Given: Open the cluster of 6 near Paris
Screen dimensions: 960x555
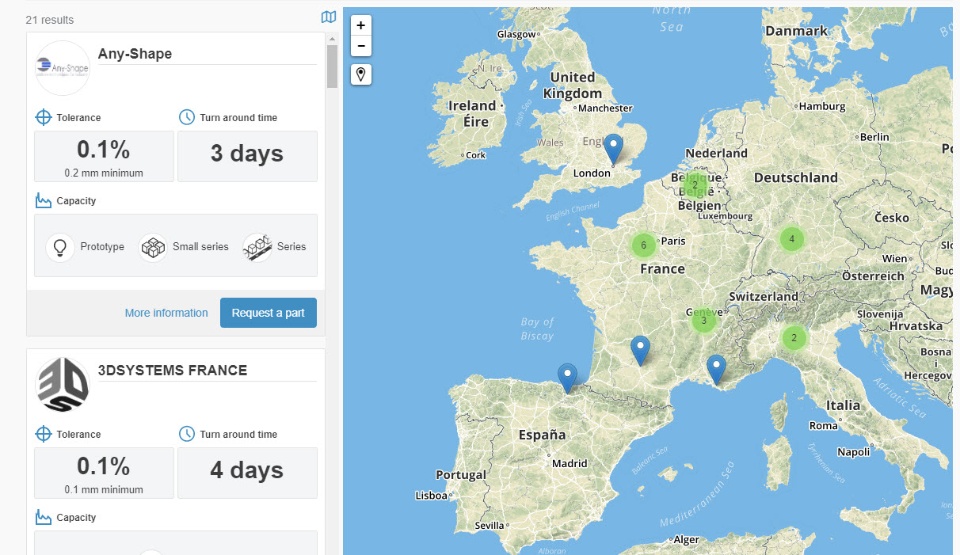Looking at the screenshot, I should tap(643, 245).
